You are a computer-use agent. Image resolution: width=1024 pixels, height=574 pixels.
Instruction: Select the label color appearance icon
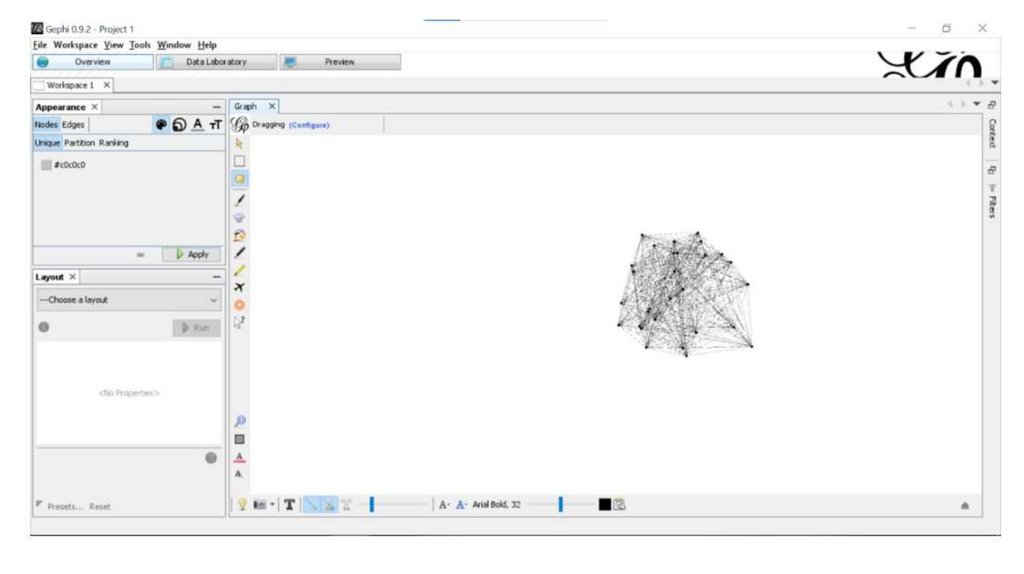pos(197,125)
